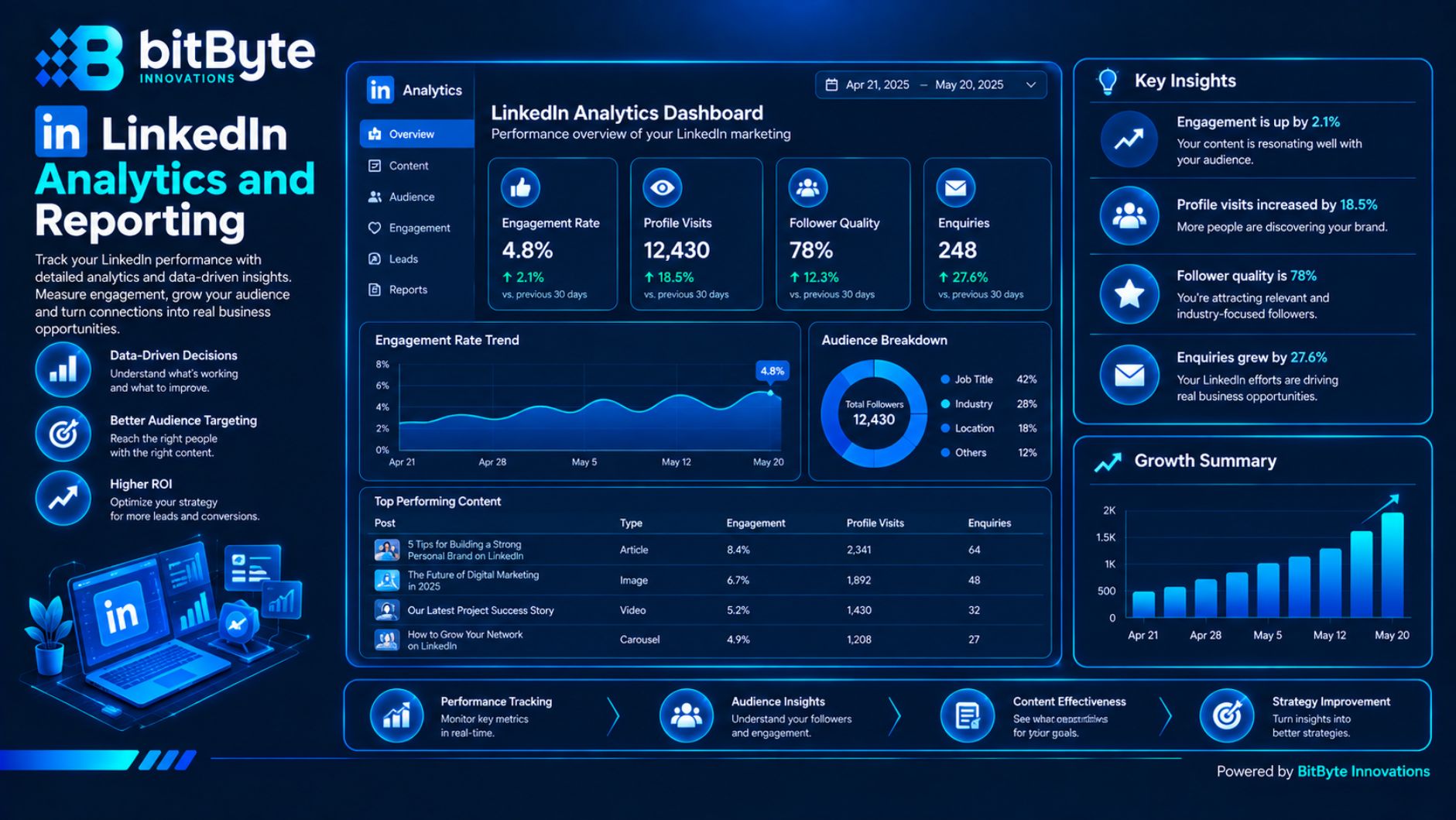The image size is (1456, 820).
Task: Click the star icon for follower quality insight
Action: (1129, 294)
